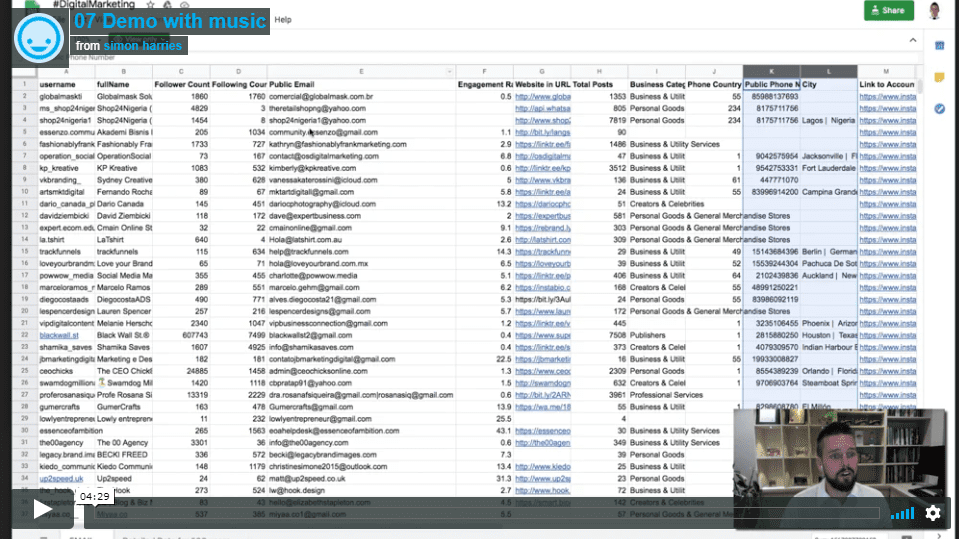Click the green Share button
Viewport: 959px width, 539px height.
click(x=888, y=11)
